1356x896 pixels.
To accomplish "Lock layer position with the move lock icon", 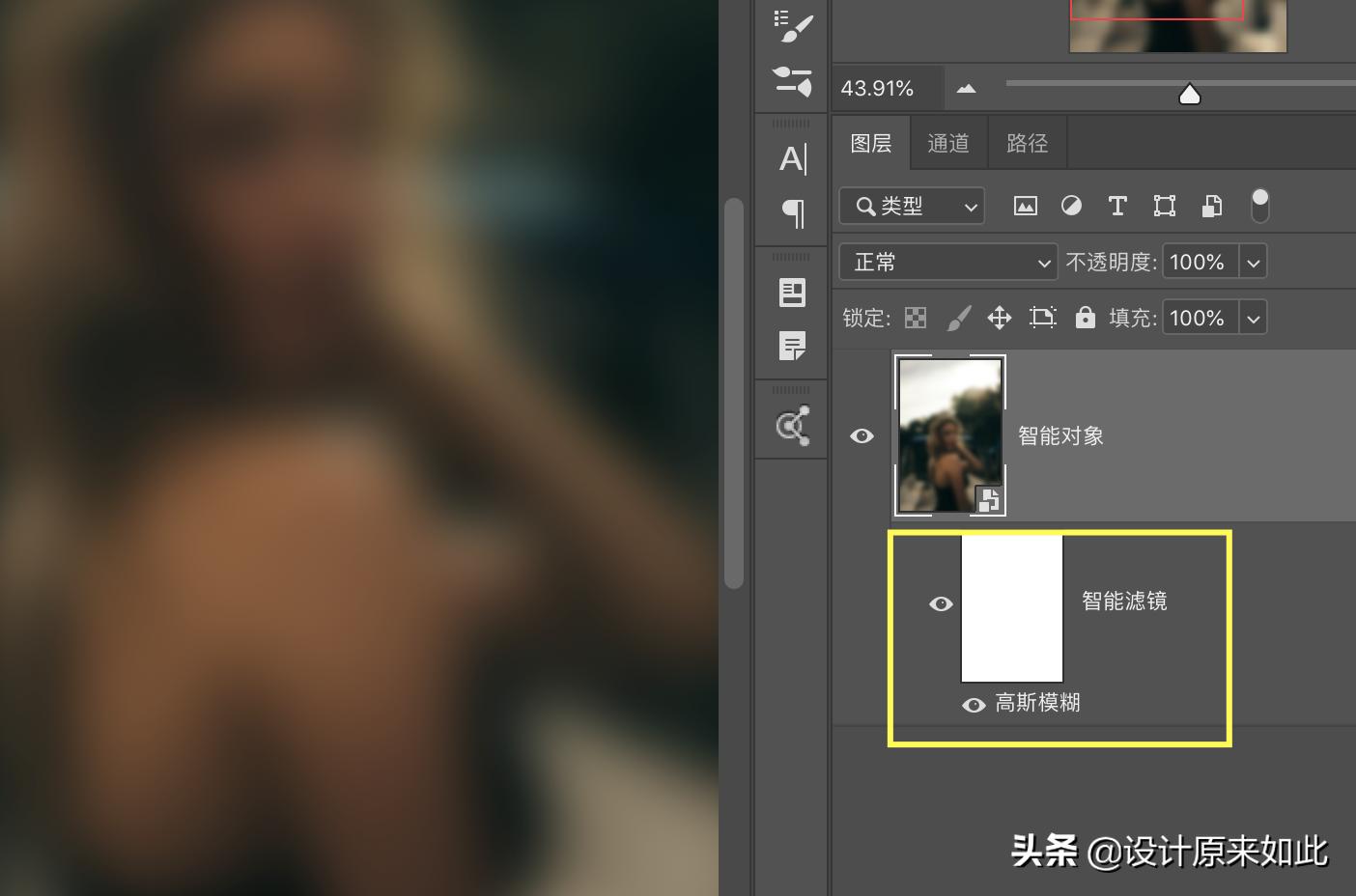I will [x=1000, y=317].
